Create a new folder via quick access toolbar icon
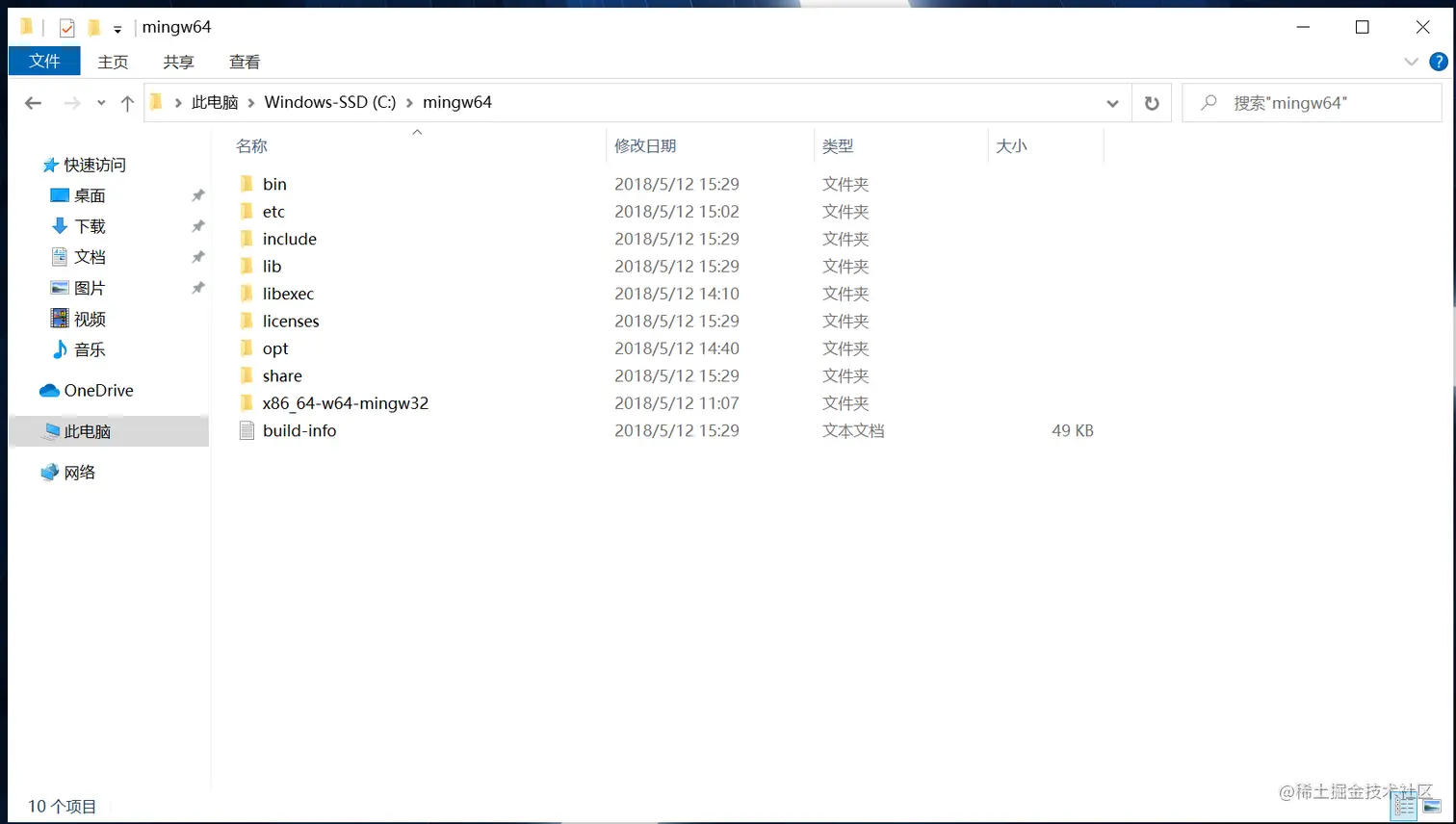This screenshot has height=824, width=1456. (x=93, y=27)
